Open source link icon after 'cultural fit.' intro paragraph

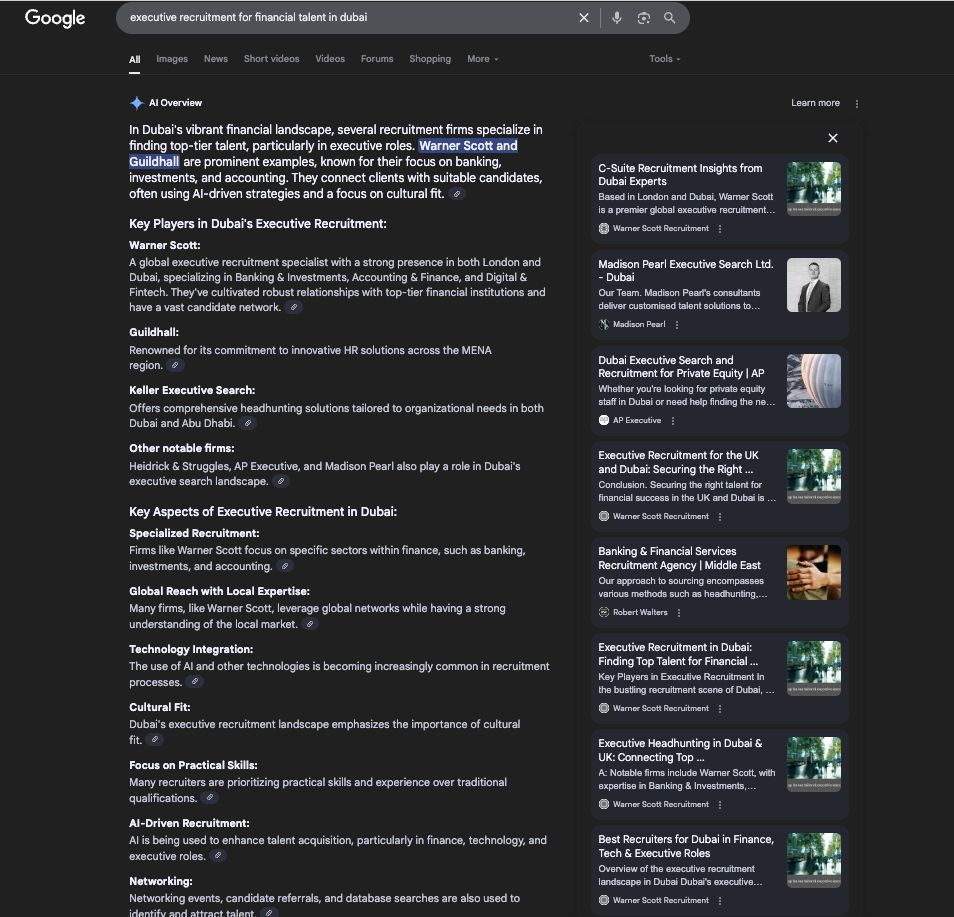tap(457, 194)
